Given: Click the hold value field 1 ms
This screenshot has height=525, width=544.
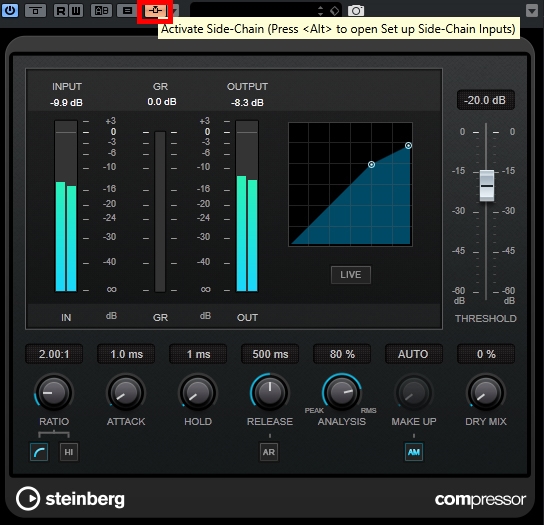Looking at the screenshot, I should (198, 354).
